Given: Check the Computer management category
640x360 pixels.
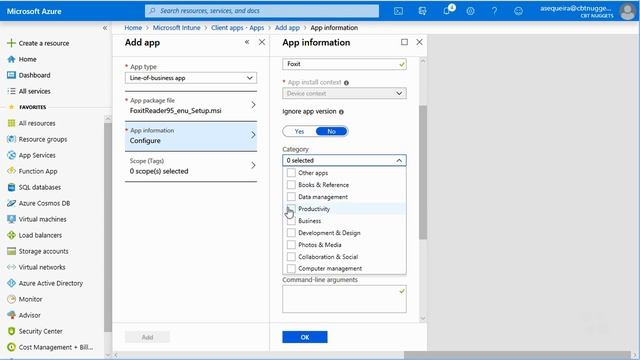Looking at the screenshot, I should (x=291, y=269).
